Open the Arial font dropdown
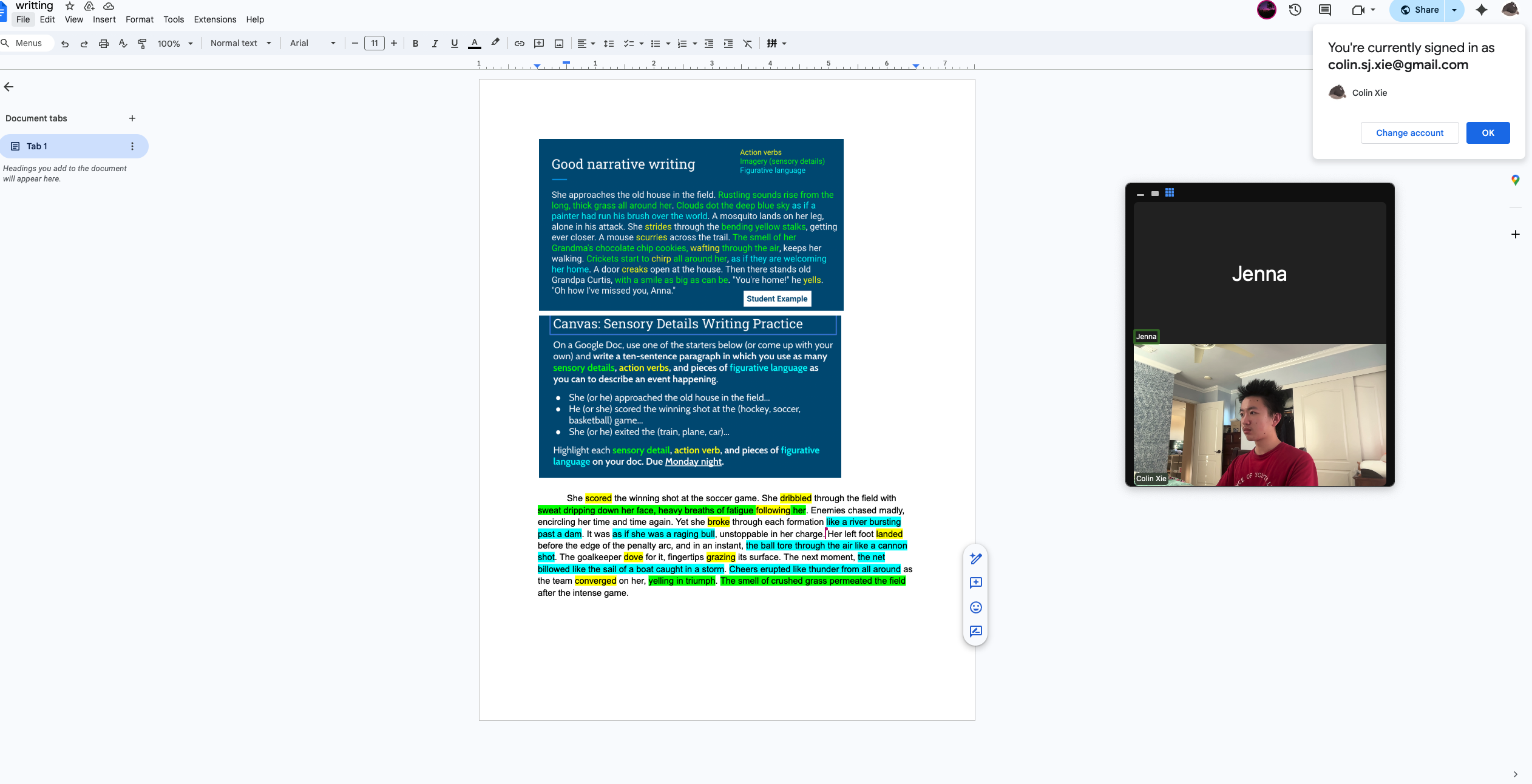 click(312, 44)
